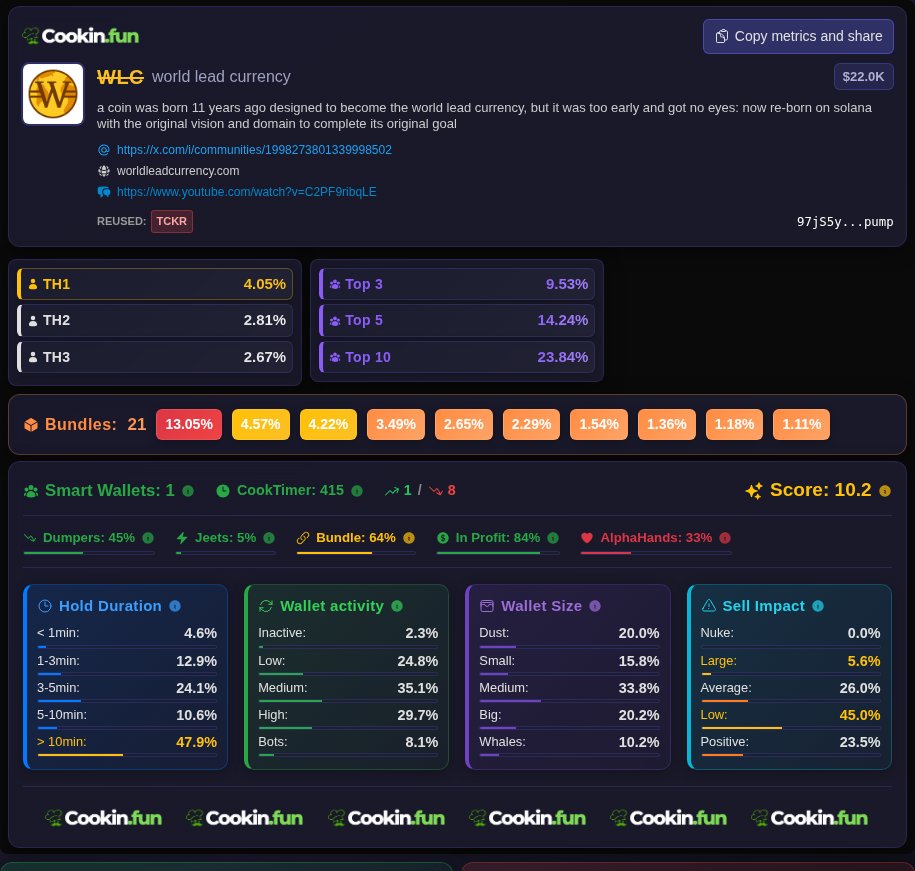Visit worldleadcurrency.com website link
The image size is (915, 871).
[x=178, y=171]
